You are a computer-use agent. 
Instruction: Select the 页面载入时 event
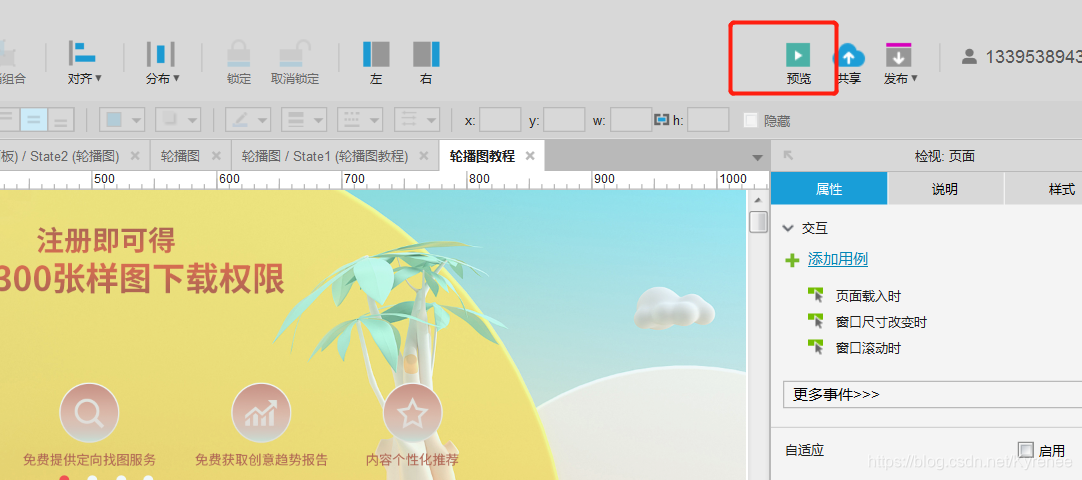point(868,296)
